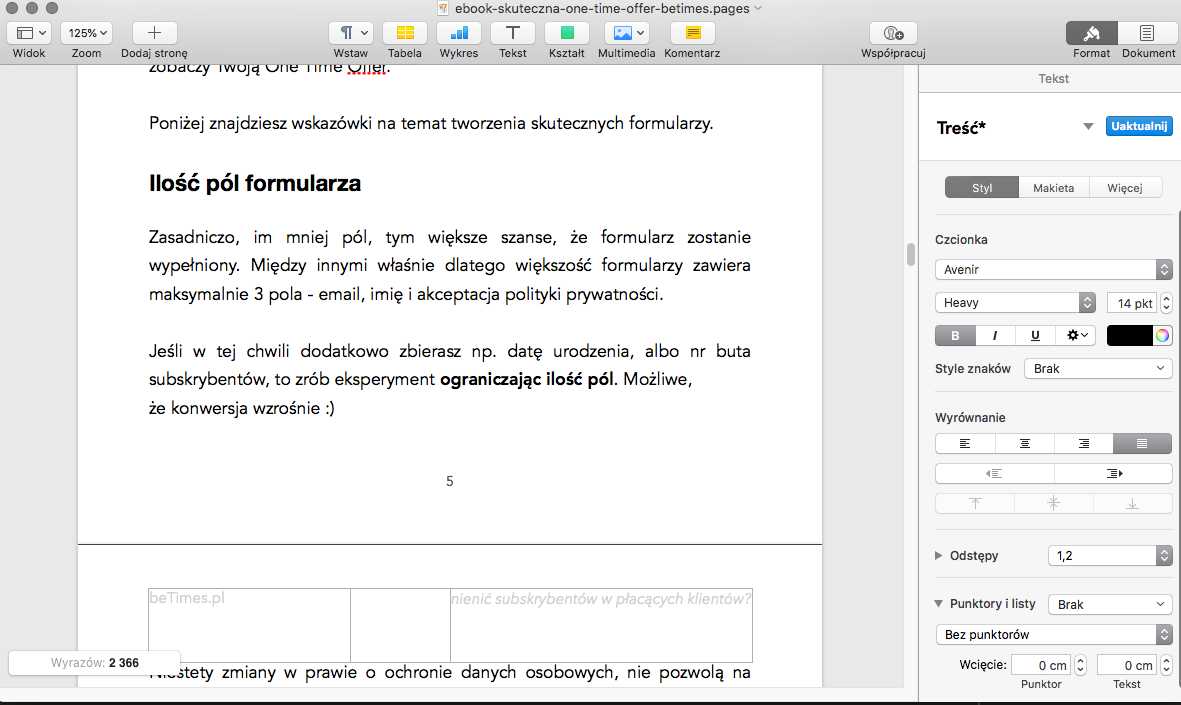Screen dimensions: 1181x705
Task: Align text right
Action: [1083, 444]
